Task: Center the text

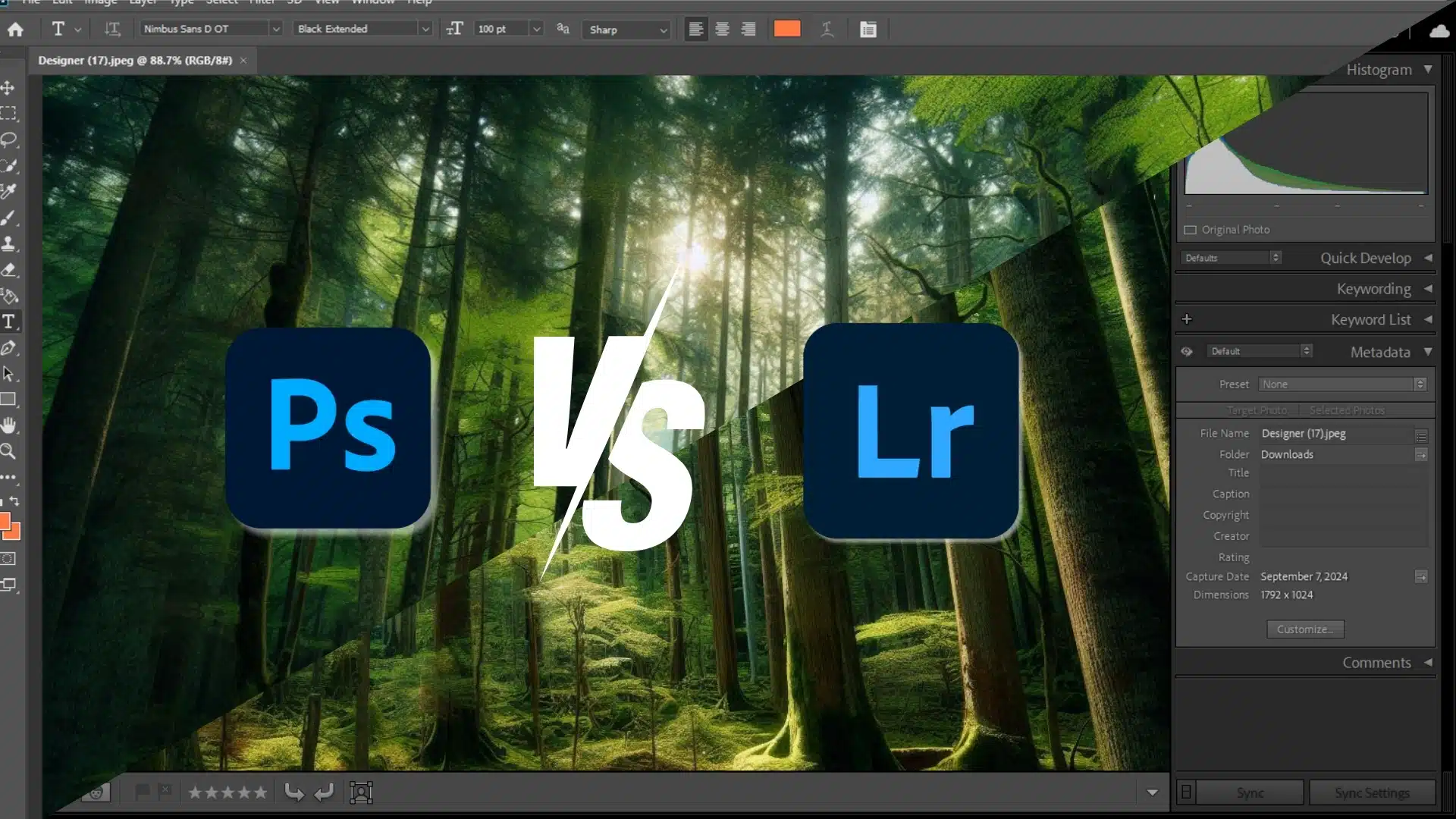Action: tap(722, 29)
